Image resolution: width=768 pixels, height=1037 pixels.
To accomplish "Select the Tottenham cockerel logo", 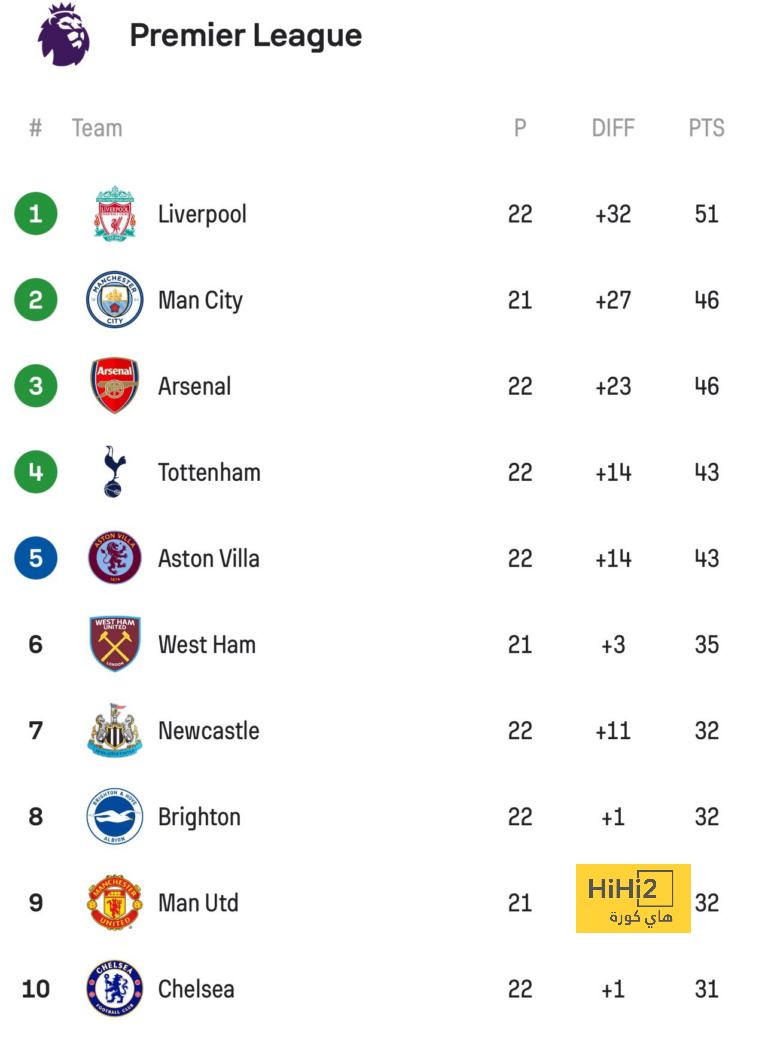I will point(114,472).
